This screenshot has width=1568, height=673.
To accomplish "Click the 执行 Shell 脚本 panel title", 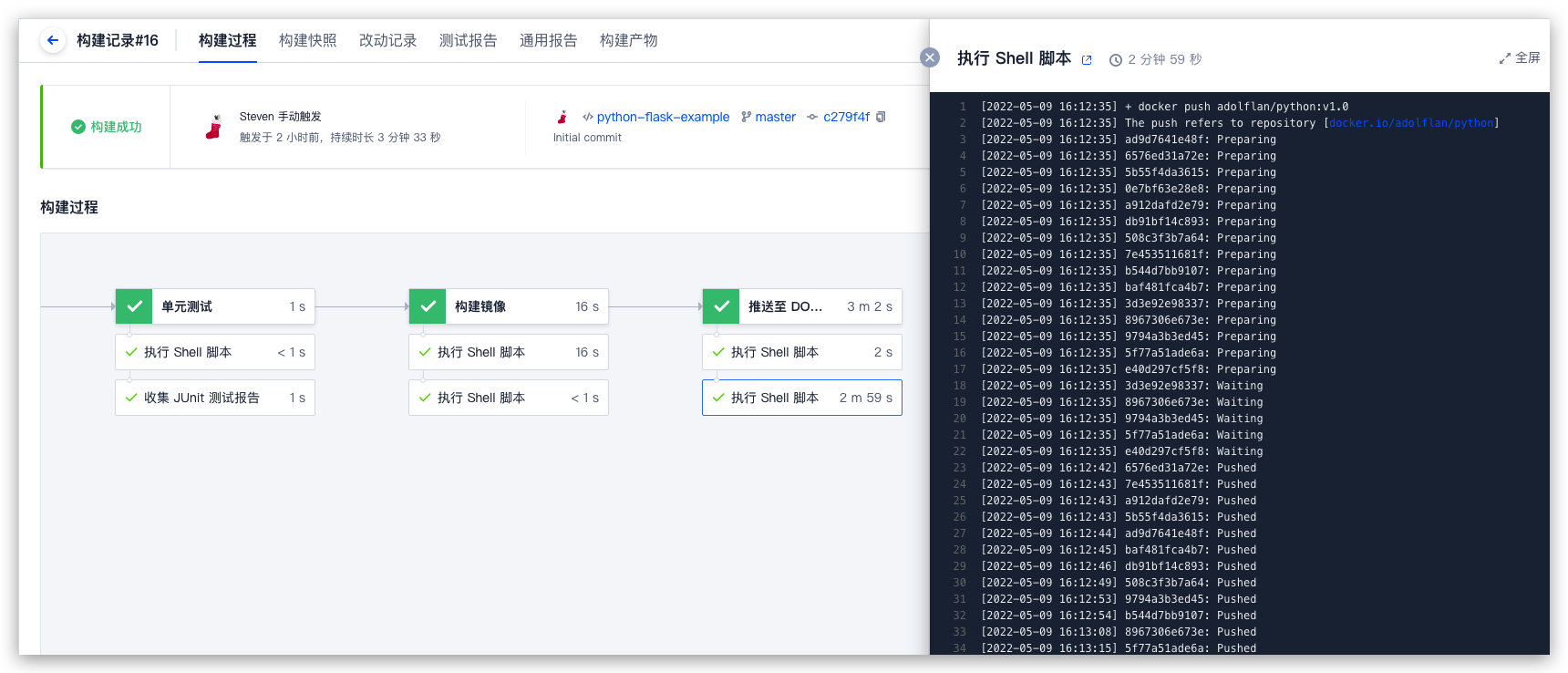I will coord(1014,58).
